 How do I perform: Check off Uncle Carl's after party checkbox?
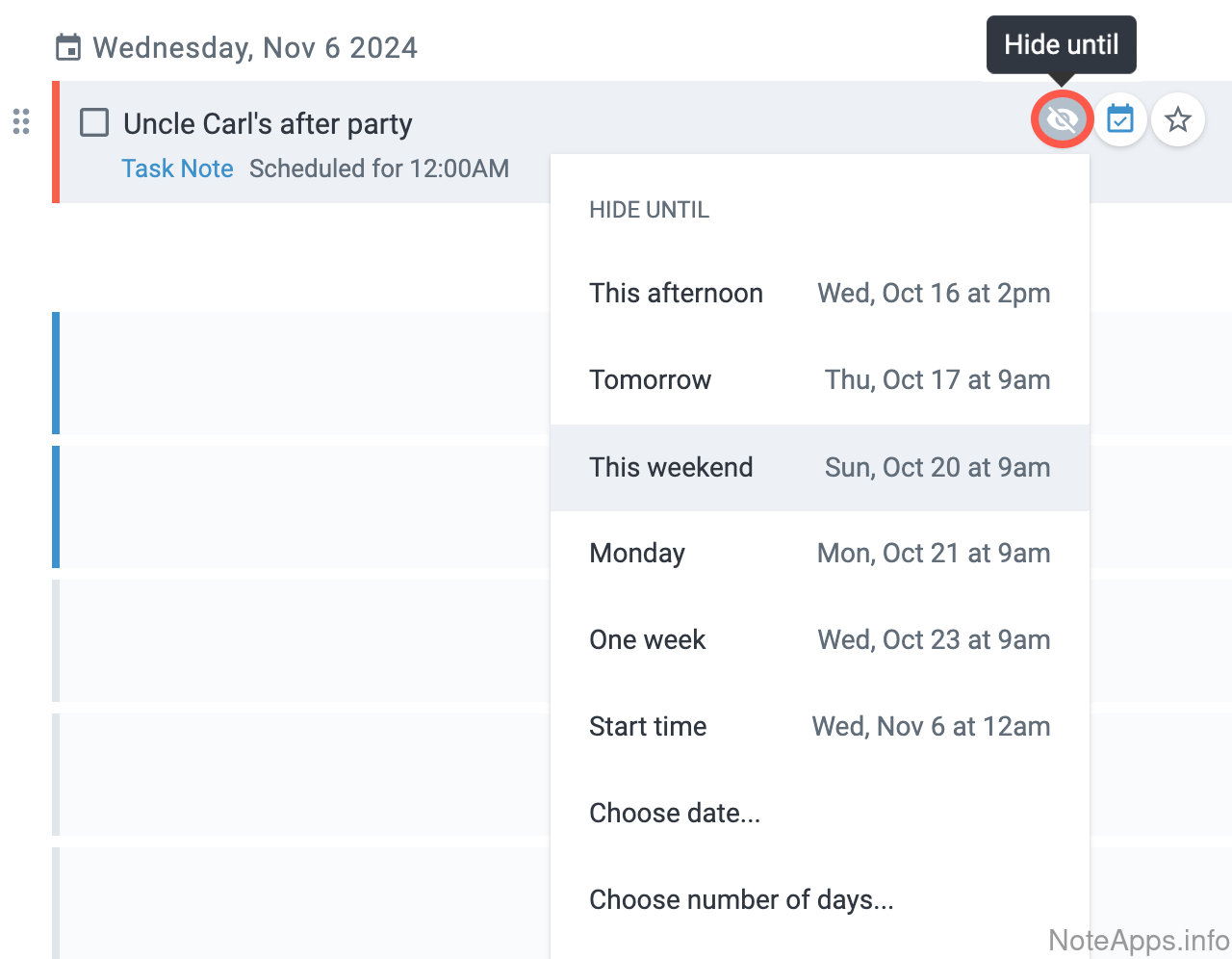click(94, 123)
